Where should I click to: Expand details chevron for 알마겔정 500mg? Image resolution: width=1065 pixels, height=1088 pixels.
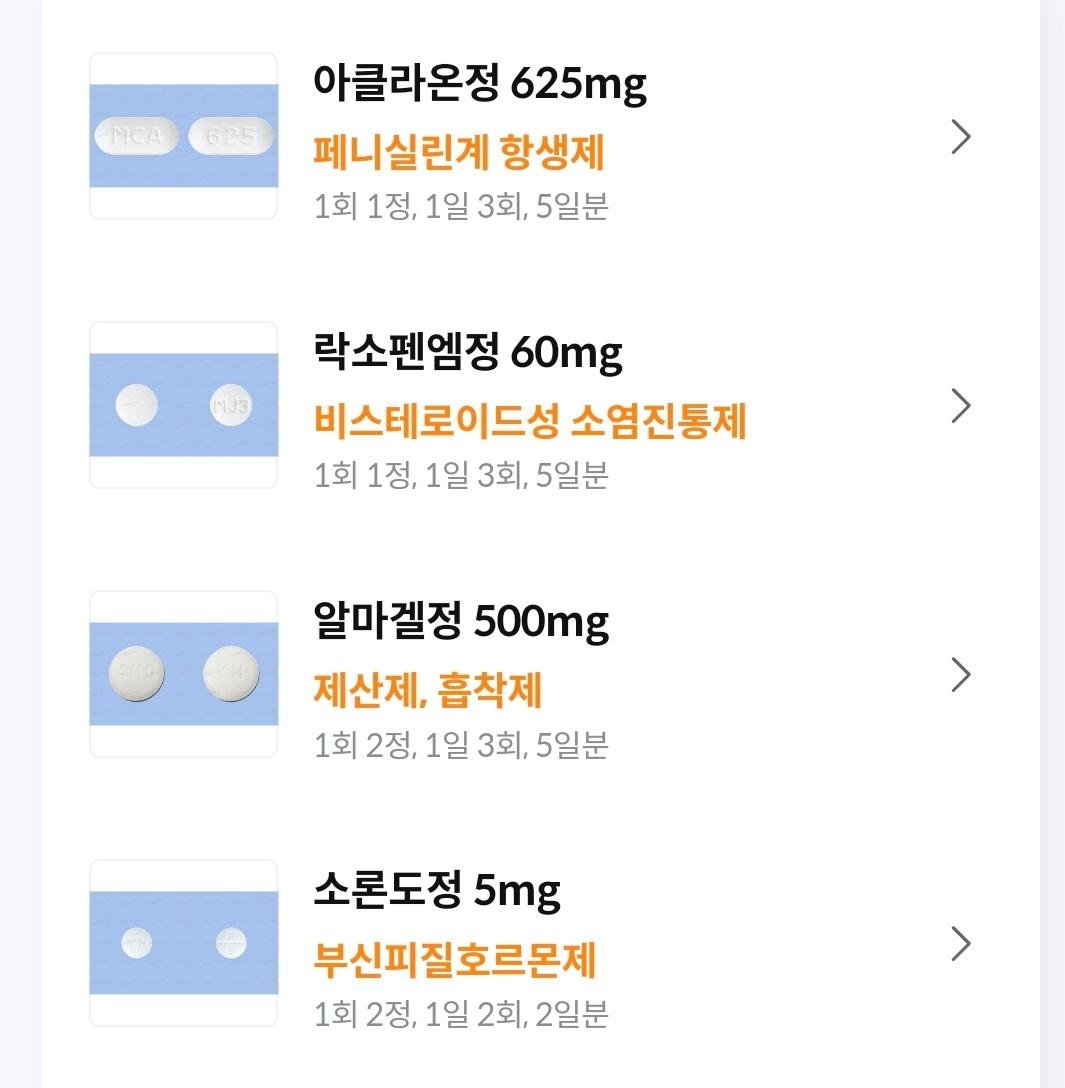pyautogui.click(x=960, y=675)
